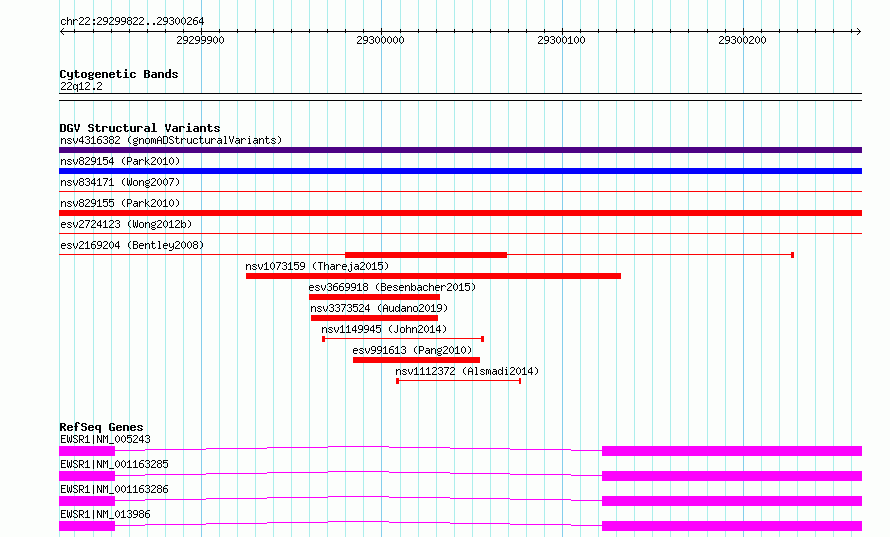Viewport: 890px width, 537px height.
Task: Select the esv991613 (Pang2010) red bar
Action: point(416,360)
